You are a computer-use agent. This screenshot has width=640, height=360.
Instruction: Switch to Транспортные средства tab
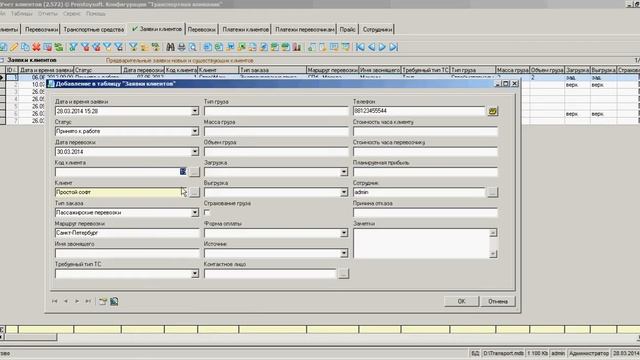pos(93,29)
